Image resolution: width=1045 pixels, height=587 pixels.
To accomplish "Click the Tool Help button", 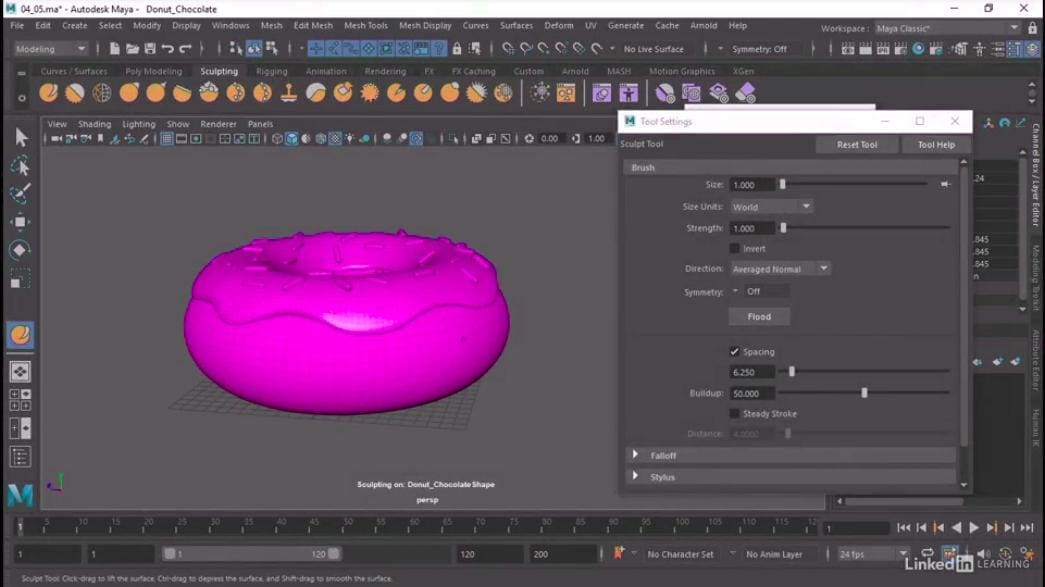I will (936, 144).
